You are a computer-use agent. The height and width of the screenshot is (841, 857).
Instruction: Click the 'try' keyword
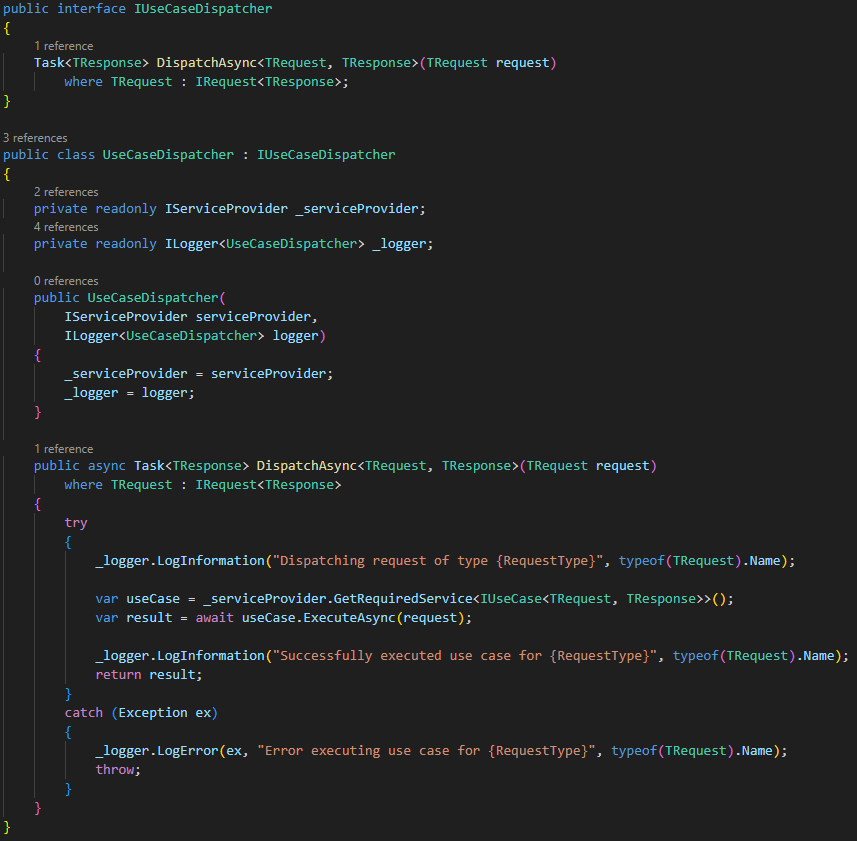pos(76,523)
